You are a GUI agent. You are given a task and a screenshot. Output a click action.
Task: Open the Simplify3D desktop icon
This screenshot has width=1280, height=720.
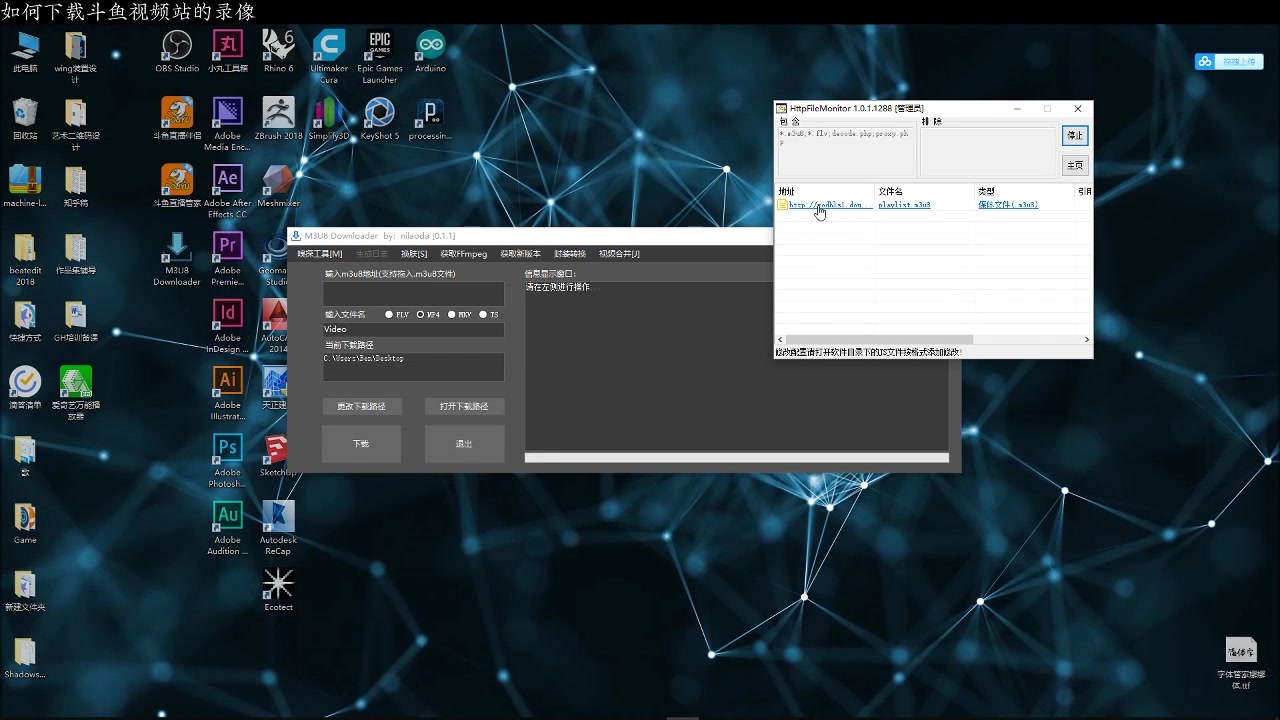pos(329,118)
